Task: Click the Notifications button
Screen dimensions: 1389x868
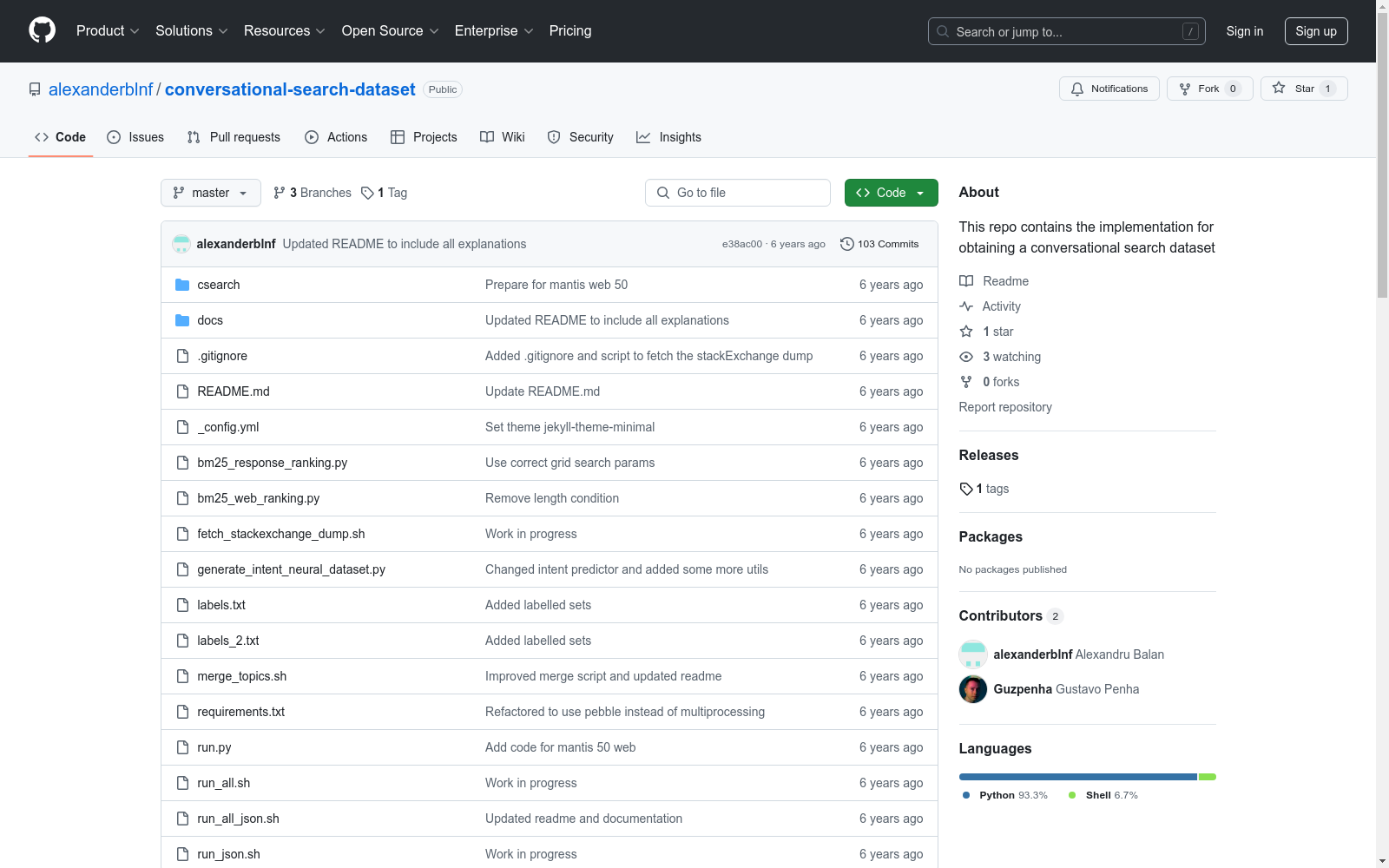Action: point(1109,89)
